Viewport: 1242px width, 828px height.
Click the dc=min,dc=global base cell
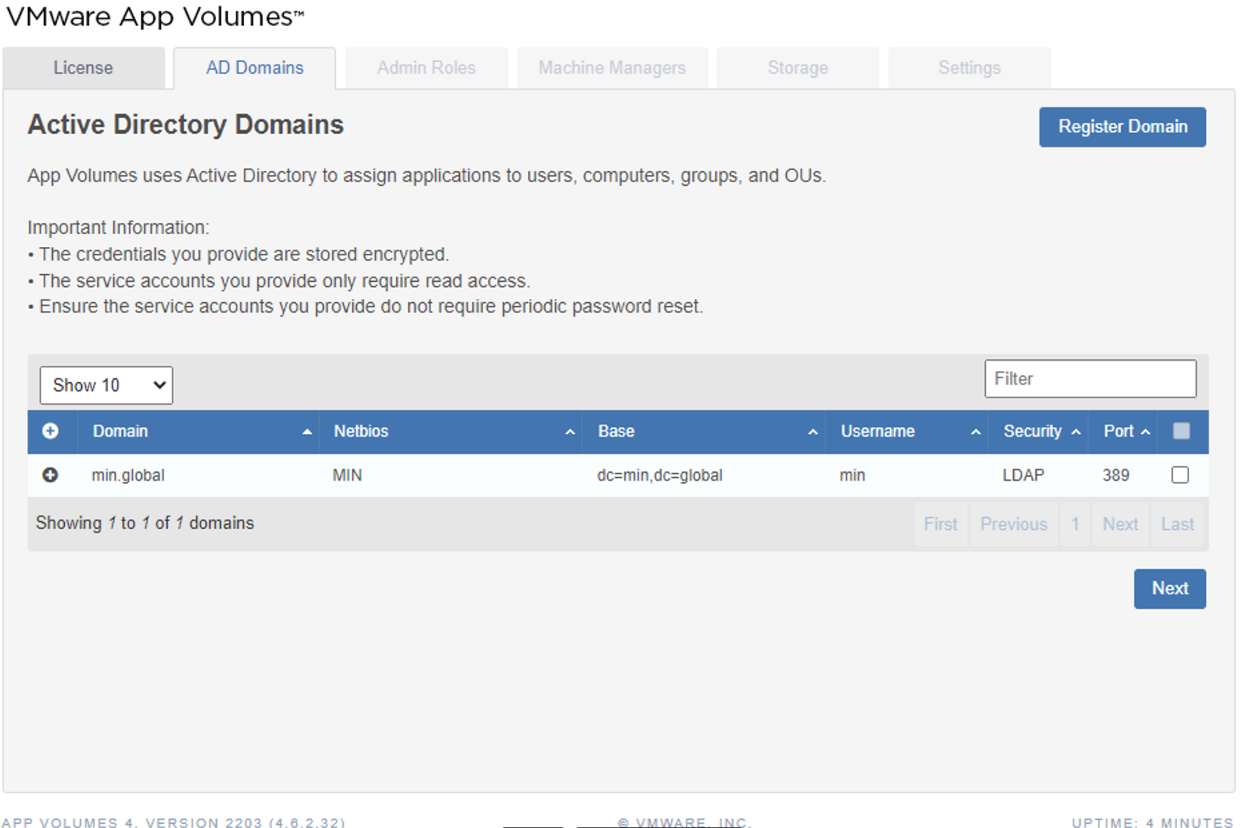click(660, 475)
